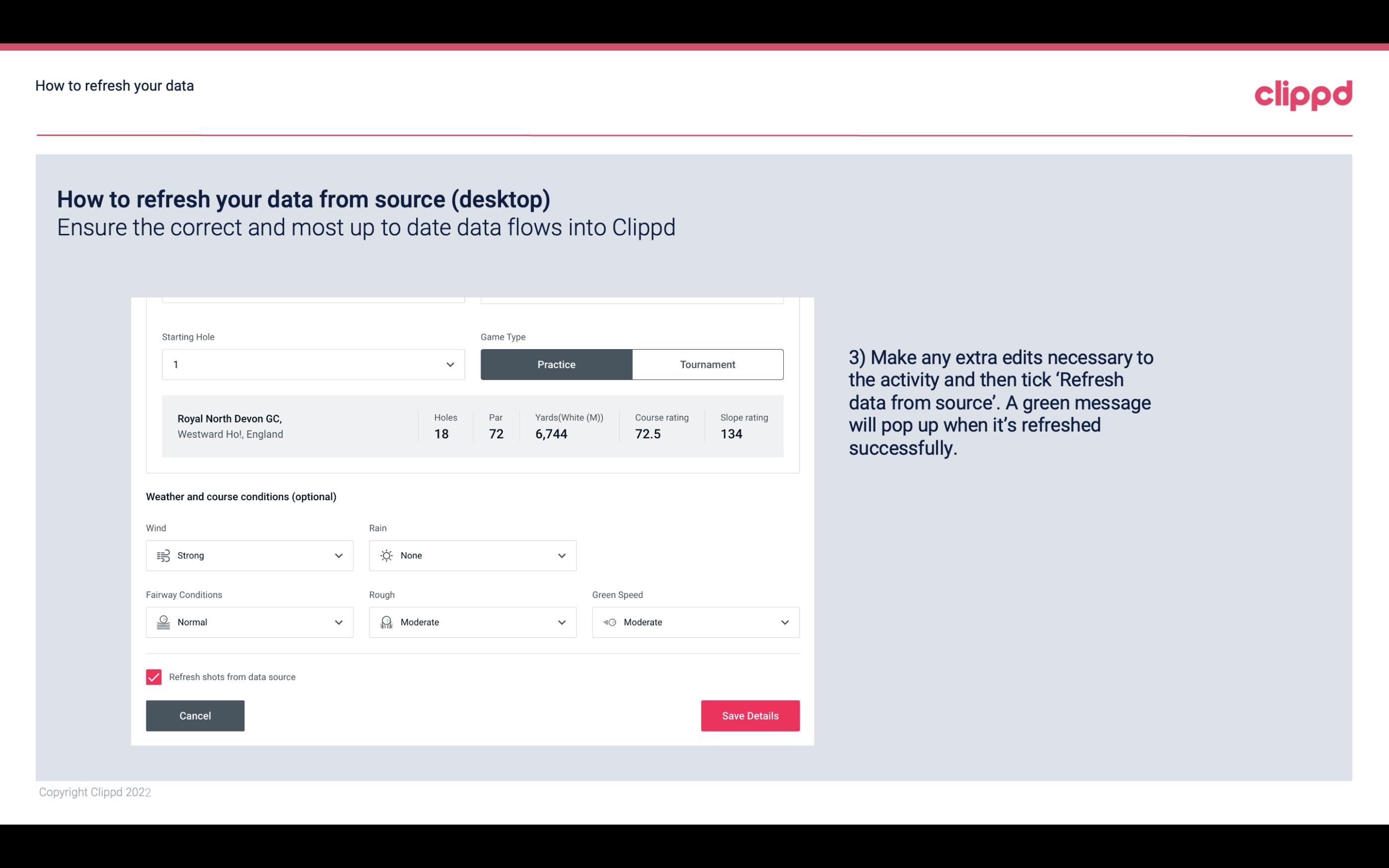Click the Cancel button
1389x868 pixels.
(195, 715)
